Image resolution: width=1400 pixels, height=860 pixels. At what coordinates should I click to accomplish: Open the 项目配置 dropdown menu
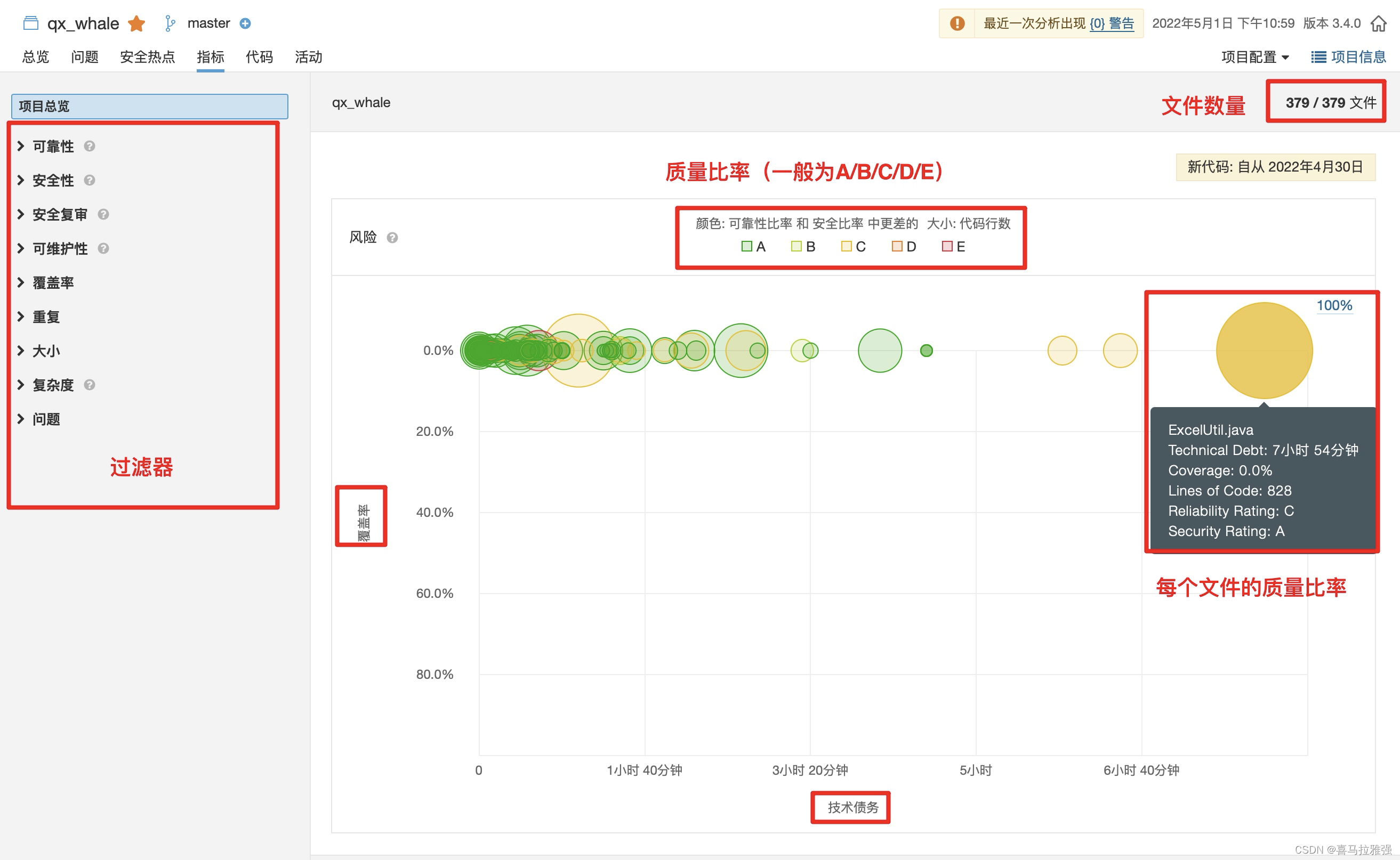(x=1255, y=57)
